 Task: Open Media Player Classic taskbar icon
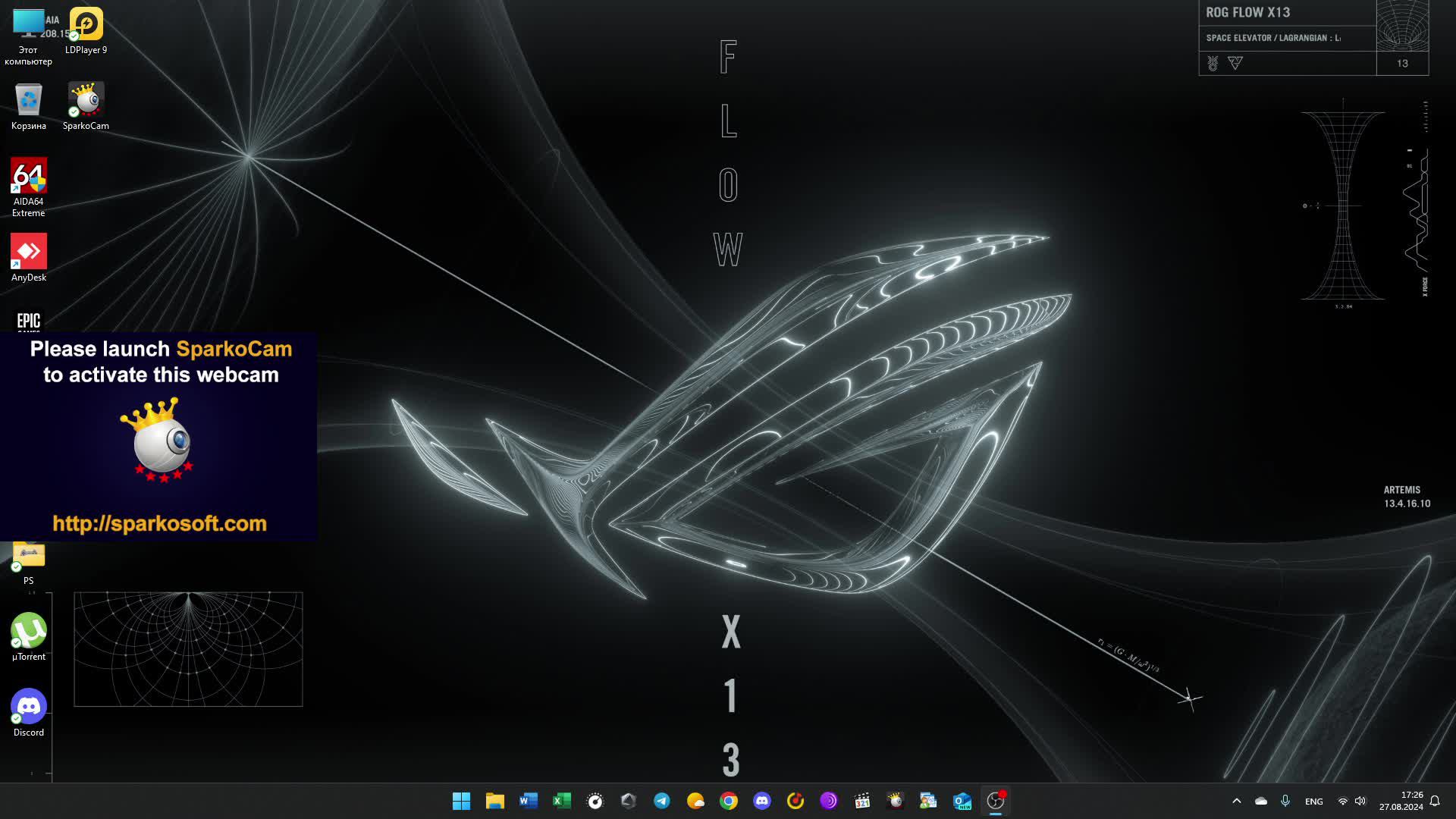[861, 801]
